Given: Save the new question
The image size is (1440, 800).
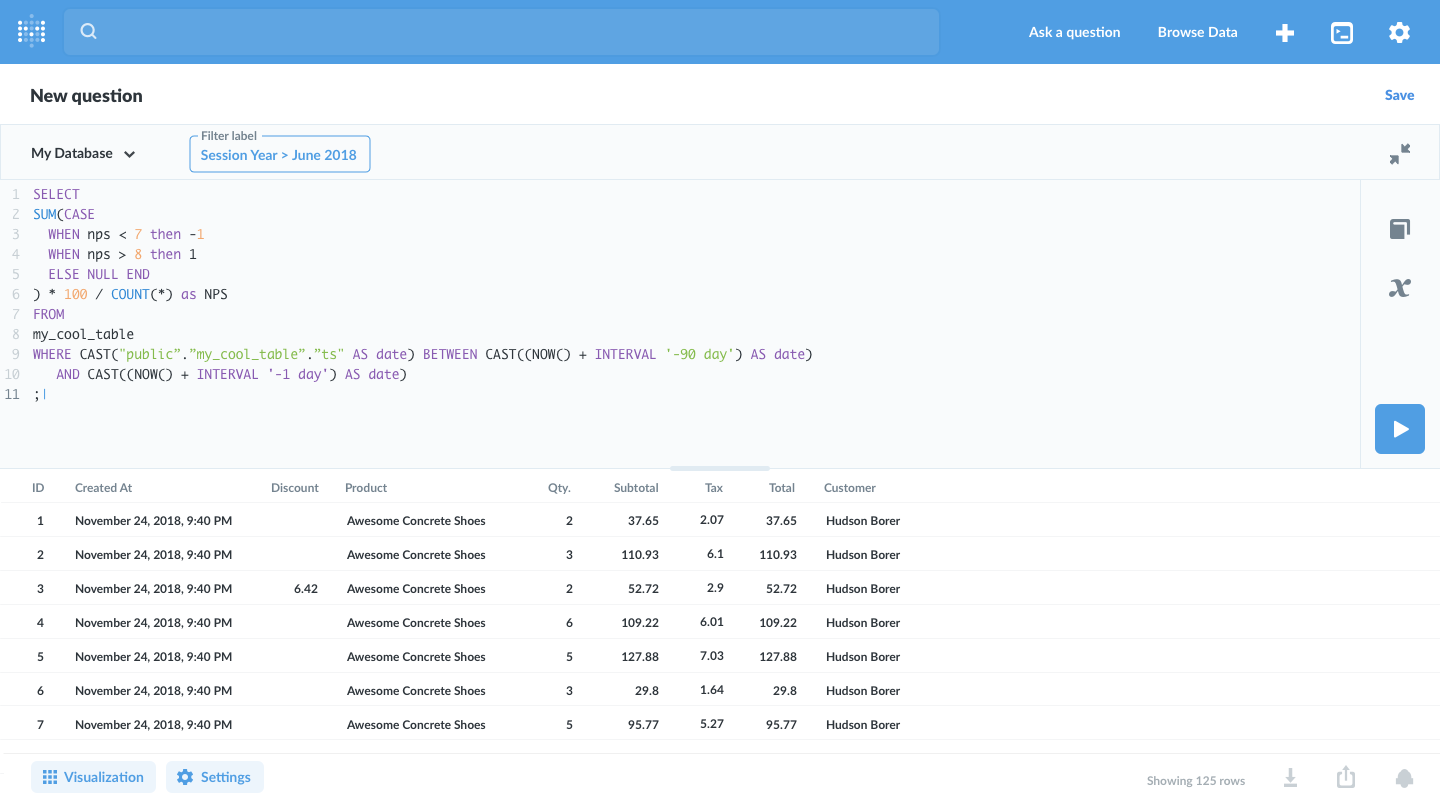Looking at the screenshot, I should [1399, 94].
